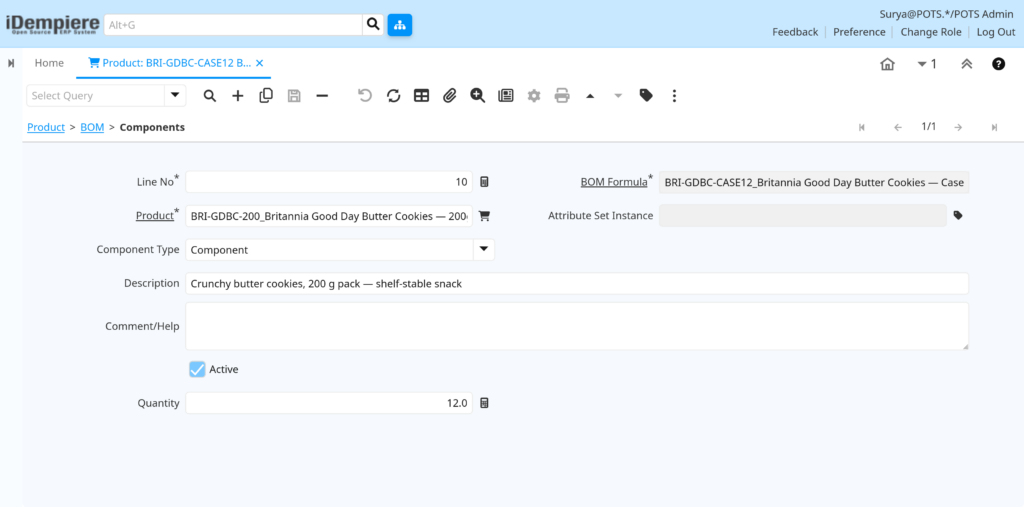Print using the printer icon
The height and width of the screenshot is (507, 1024).
pyautogui.click(x=562, y=96)
